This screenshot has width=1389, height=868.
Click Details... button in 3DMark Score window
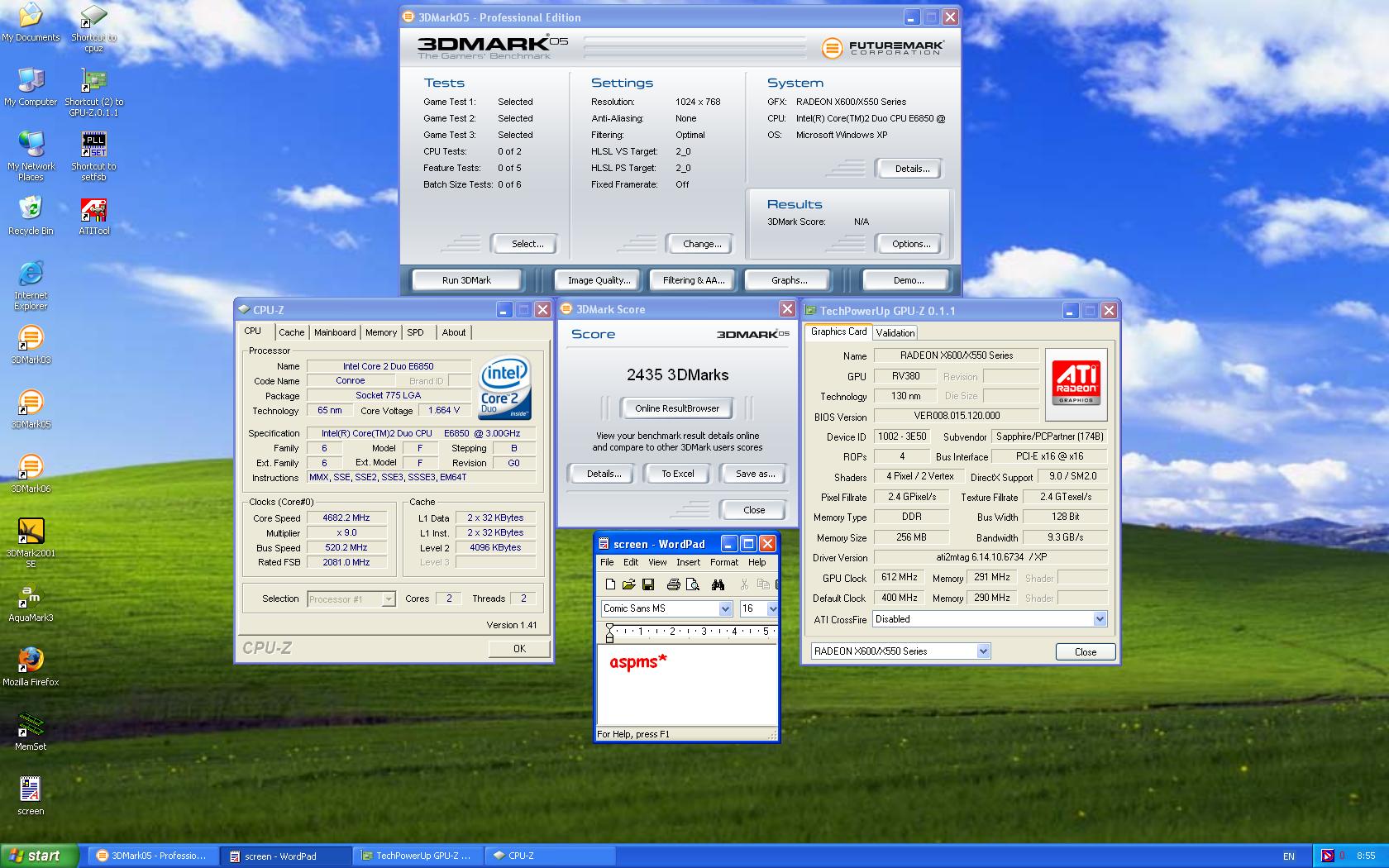coord(604,474)
